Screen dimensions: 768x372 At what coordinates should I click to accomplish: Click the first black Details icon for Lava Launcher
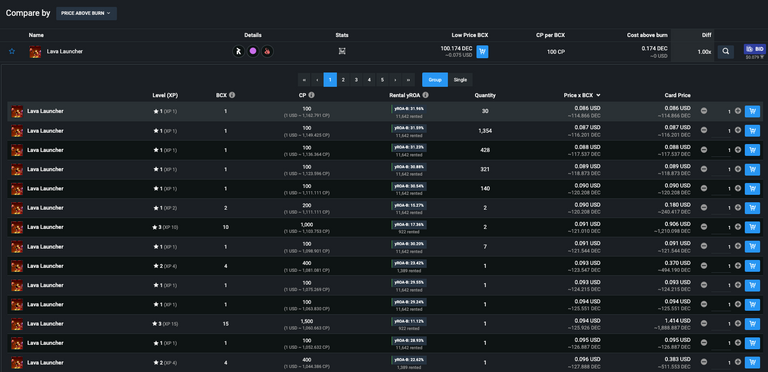click(239, 51)
